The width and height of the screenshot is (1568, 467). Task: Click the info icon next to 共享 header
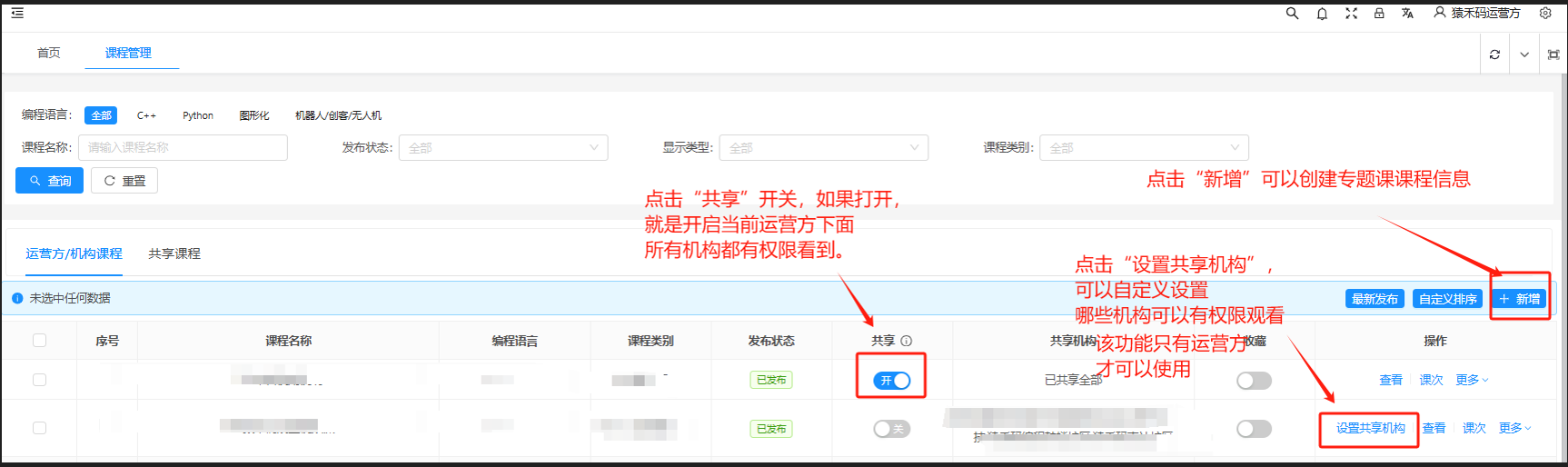(x=906, y=342)
